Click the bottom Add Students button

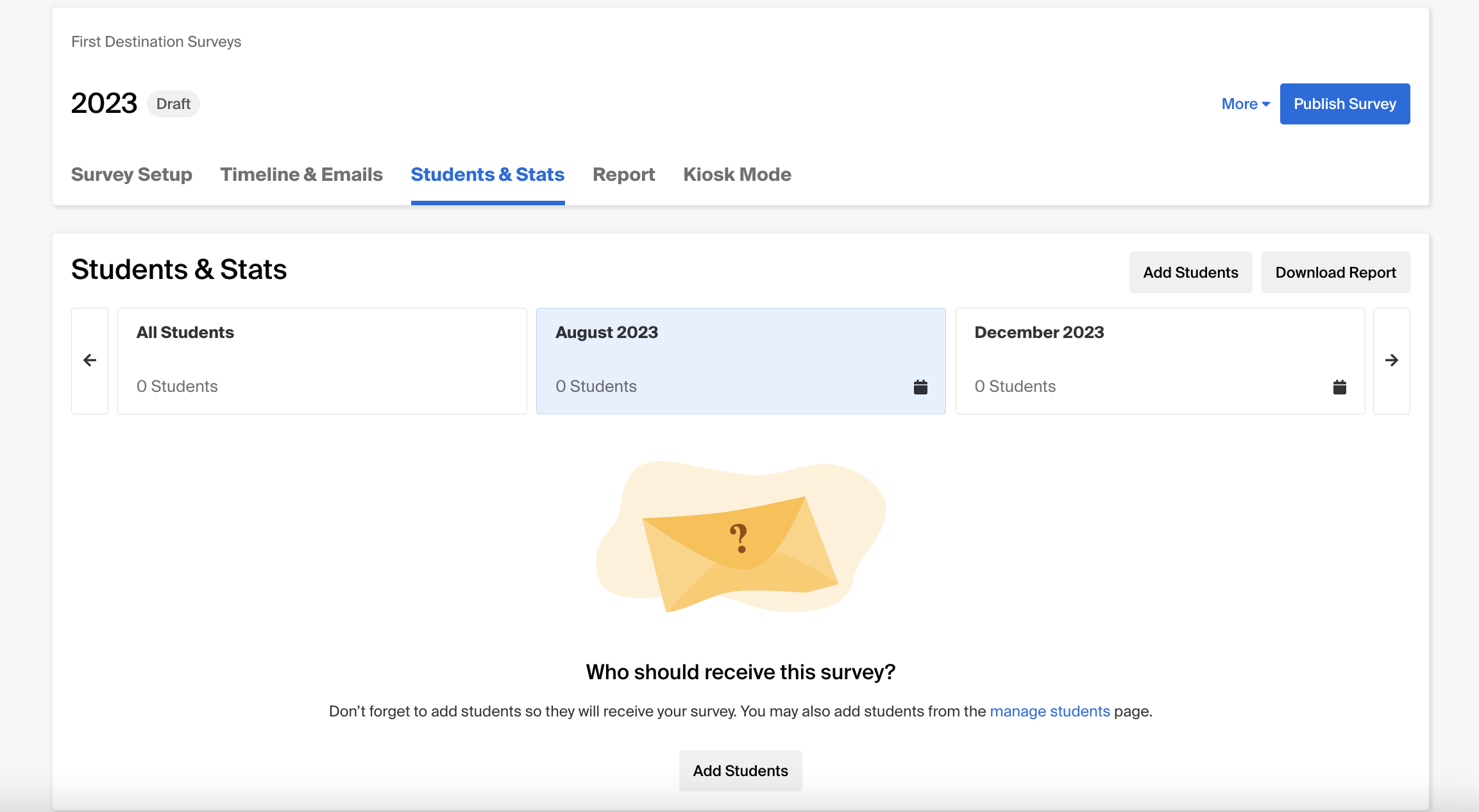click(740, 771)
